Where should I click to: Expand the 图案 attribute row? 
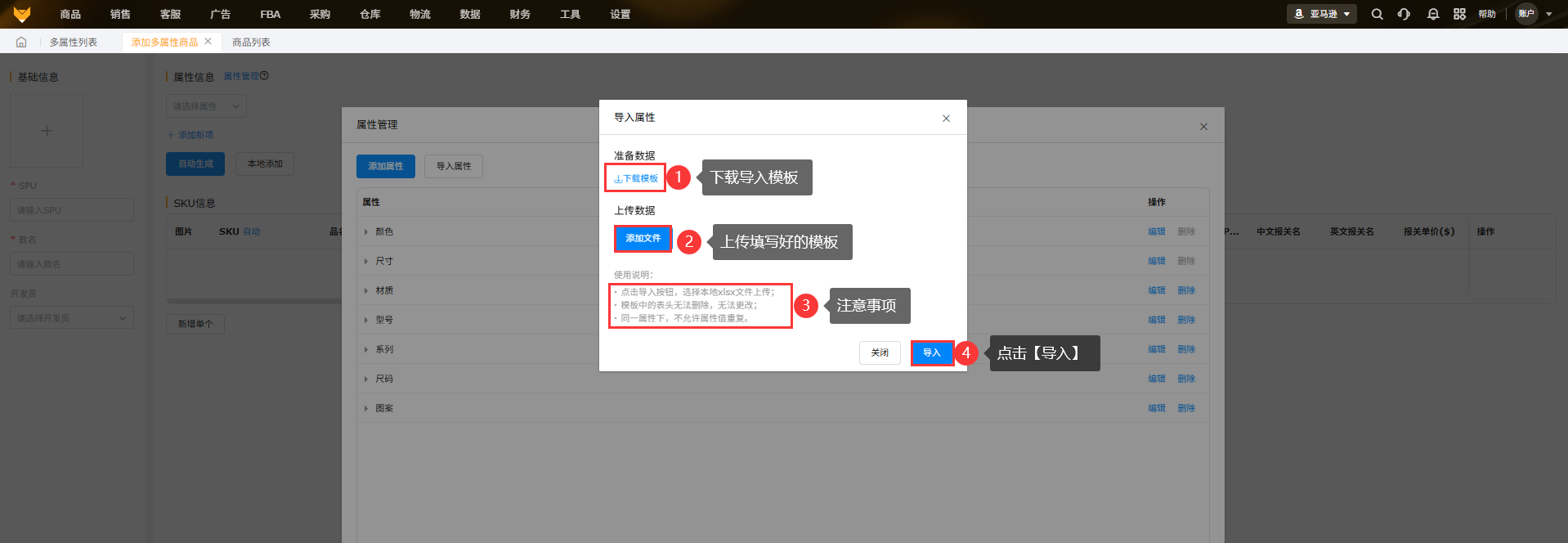pyautogui.click(x=366, y=409)
